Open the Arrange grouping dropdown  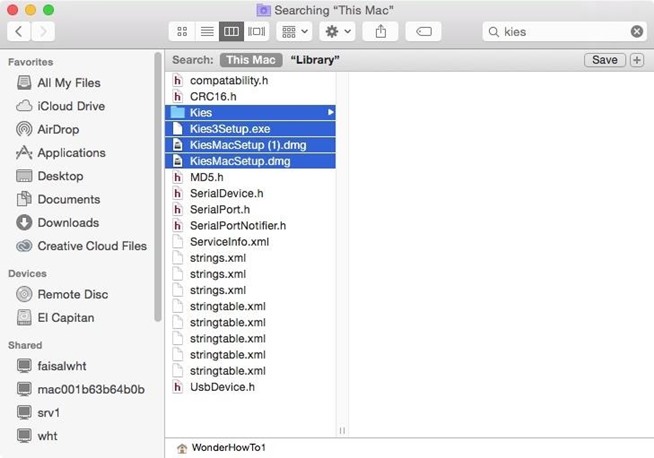pos(293,32)
